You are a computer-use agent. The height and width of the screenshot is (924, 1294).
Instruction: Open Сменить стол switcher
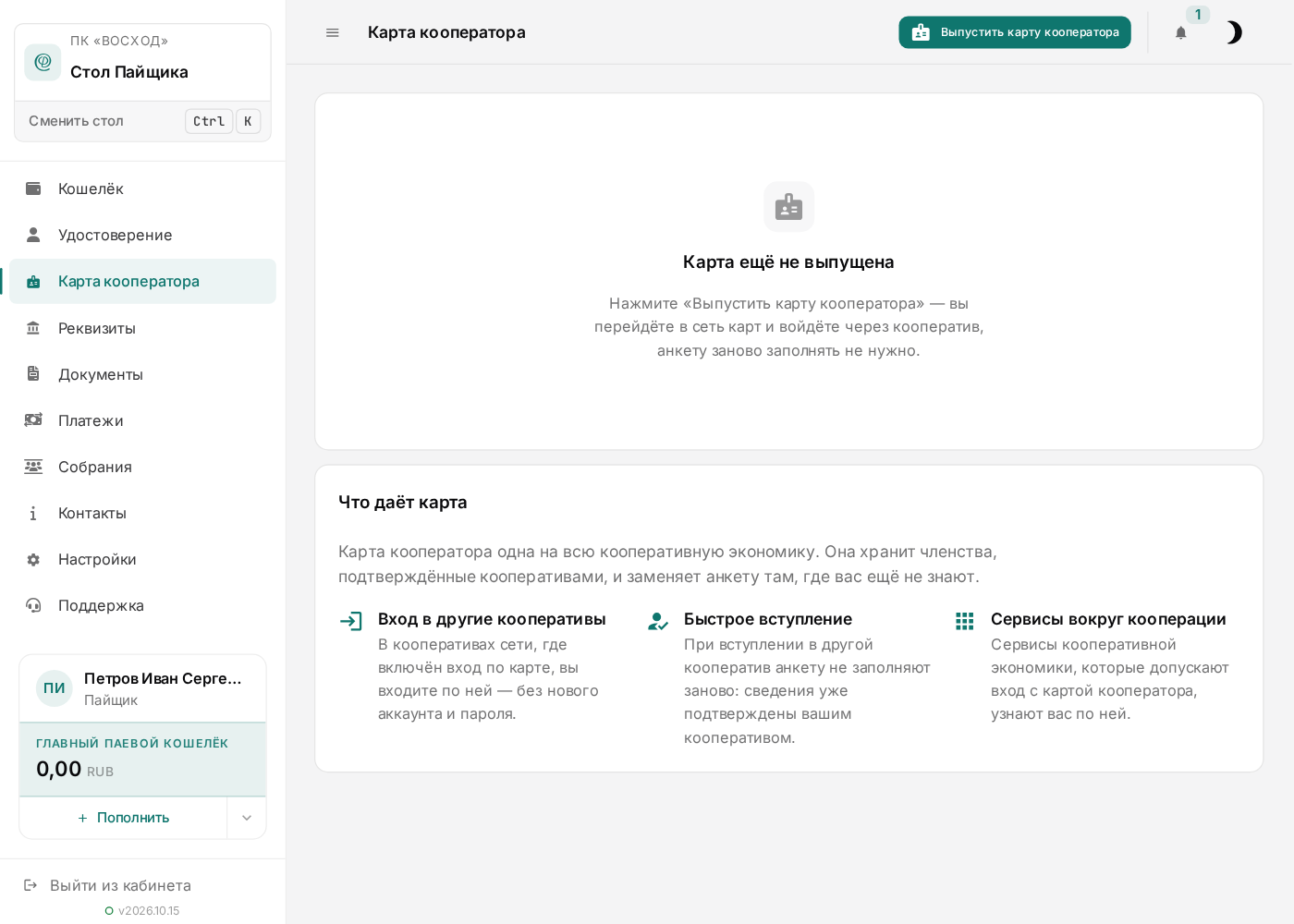143,121
